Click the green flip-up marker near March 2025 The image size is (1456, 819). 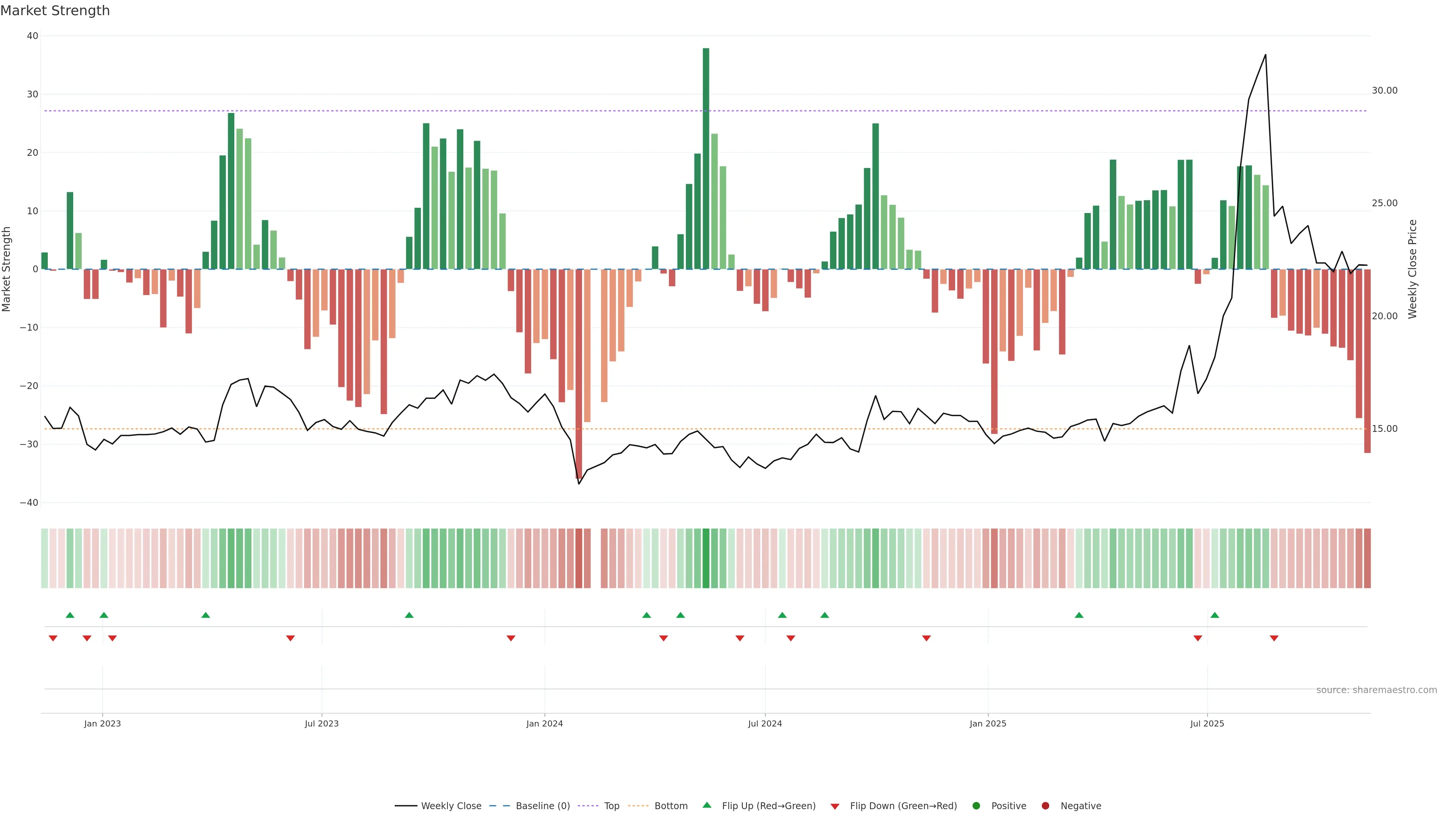(x=1079, y=615)
